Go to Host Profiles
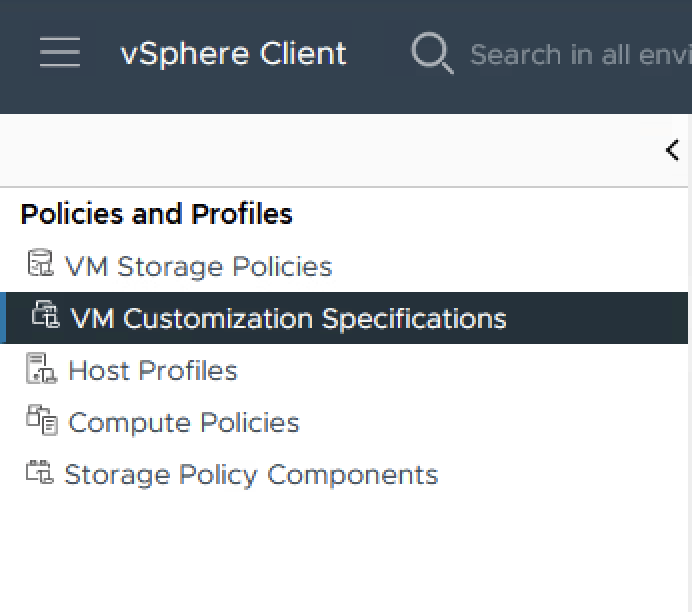692x612 pixels. [153, 370]
